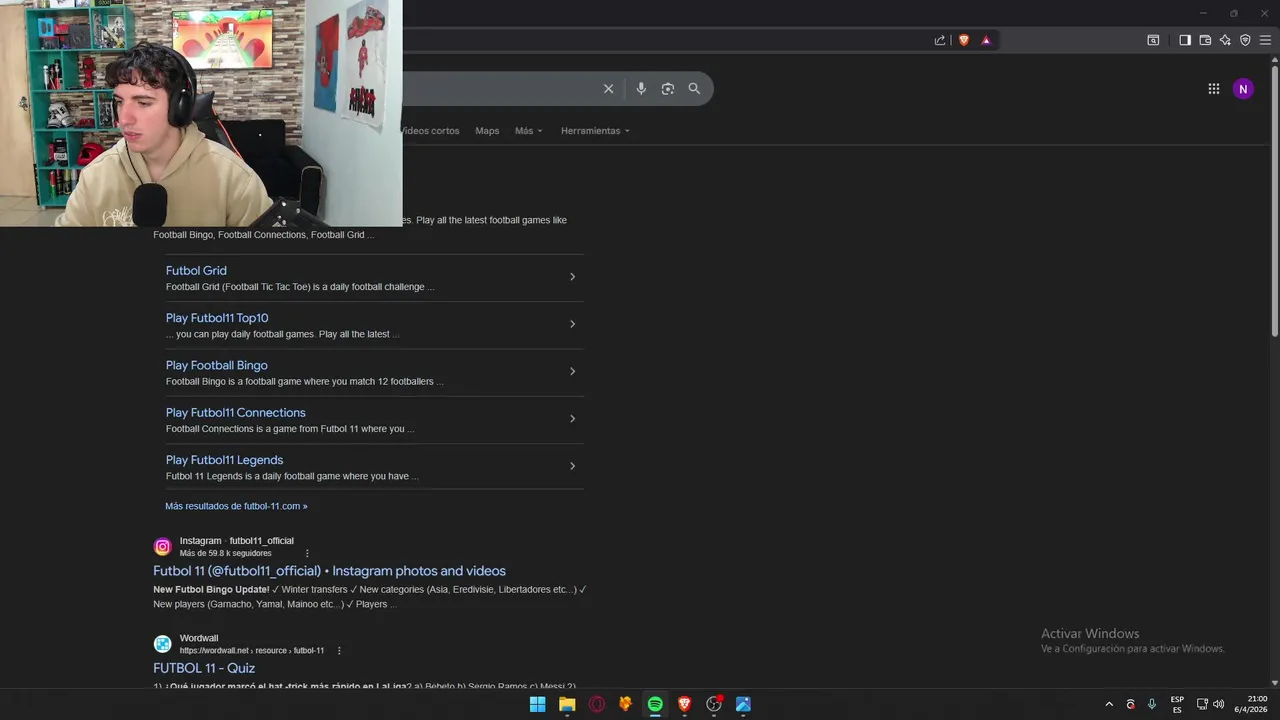
Task: Open the Play Futbol11 Top10 link
Action: [217, 318]
